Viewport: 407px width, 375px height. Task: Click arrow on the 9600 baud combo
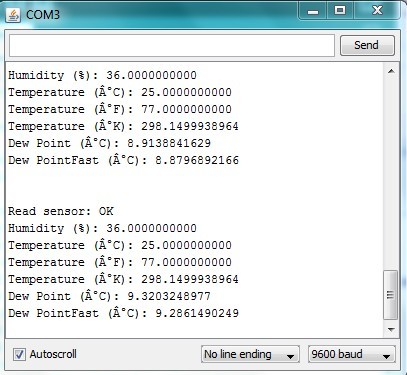pyautogui.click(x=386, y=356)
